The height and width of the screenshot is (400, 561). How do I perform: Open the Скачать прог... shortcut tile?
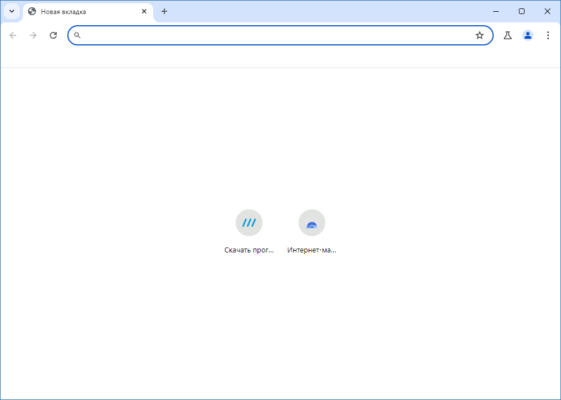pos(249,232)
